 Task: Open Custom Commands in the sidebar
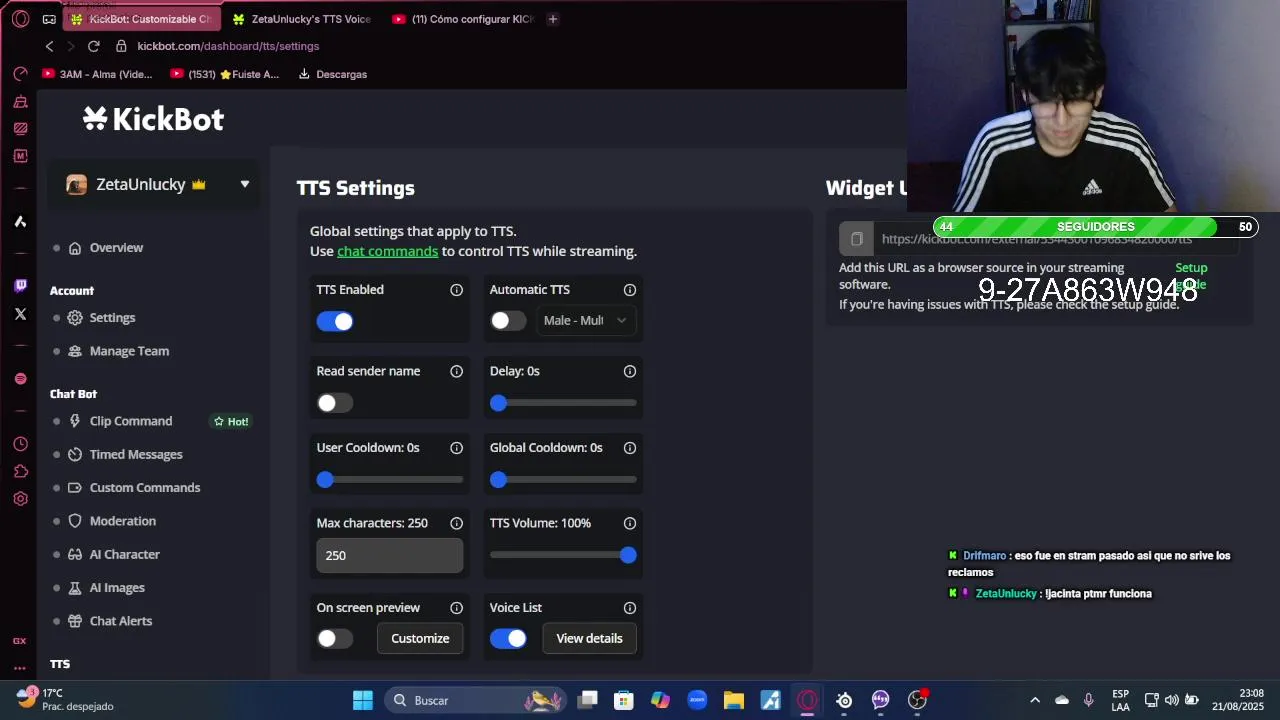145,488
